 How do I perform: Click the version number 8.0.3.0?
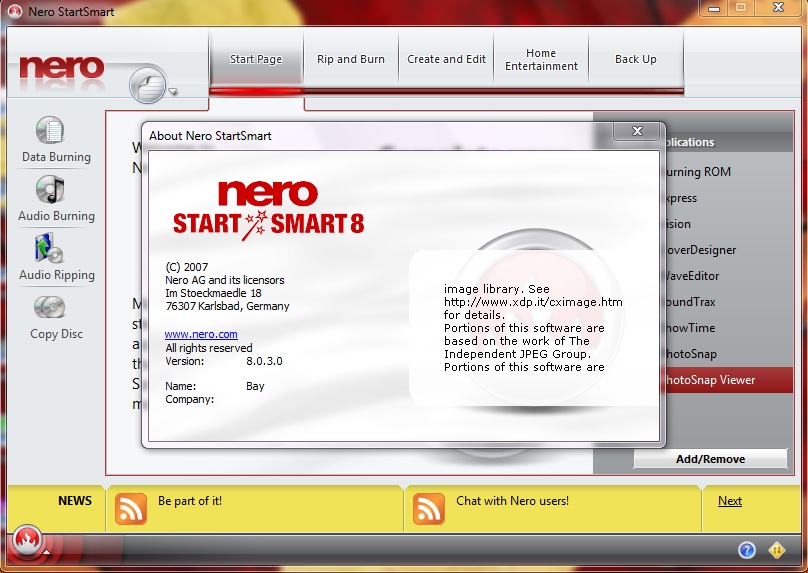coord(264,361)
